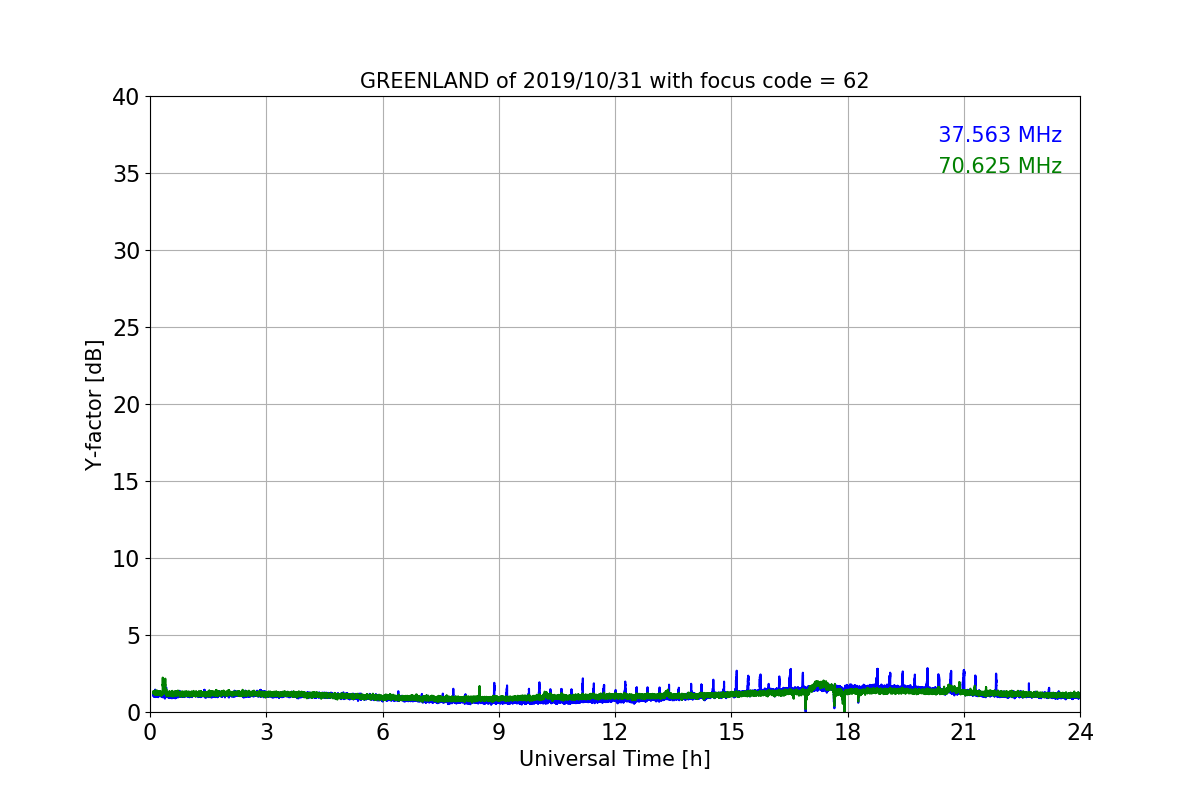The width and height of the screenshot is (1200, 800).
Task: Click y-axis tick label 25
Action: (126, 328)
